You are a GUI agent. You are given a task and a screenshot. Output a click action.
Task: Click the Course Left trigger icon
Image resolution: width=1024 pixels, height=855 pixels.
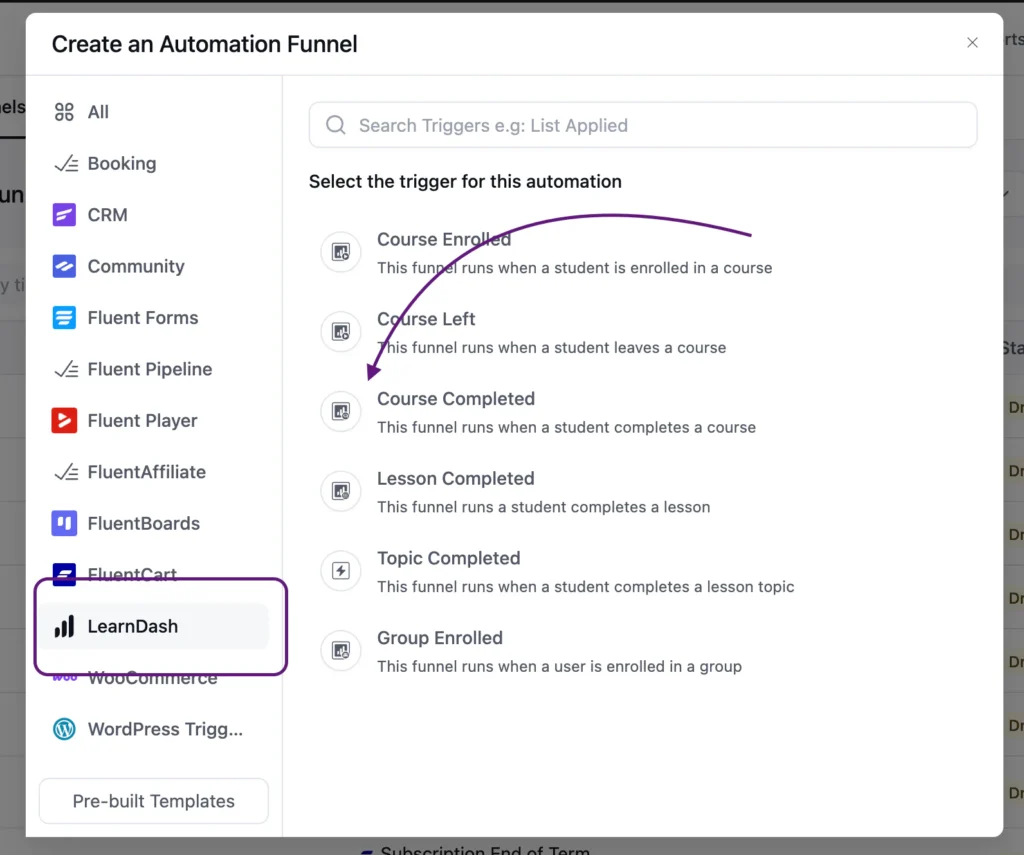[x=341, y=332]
